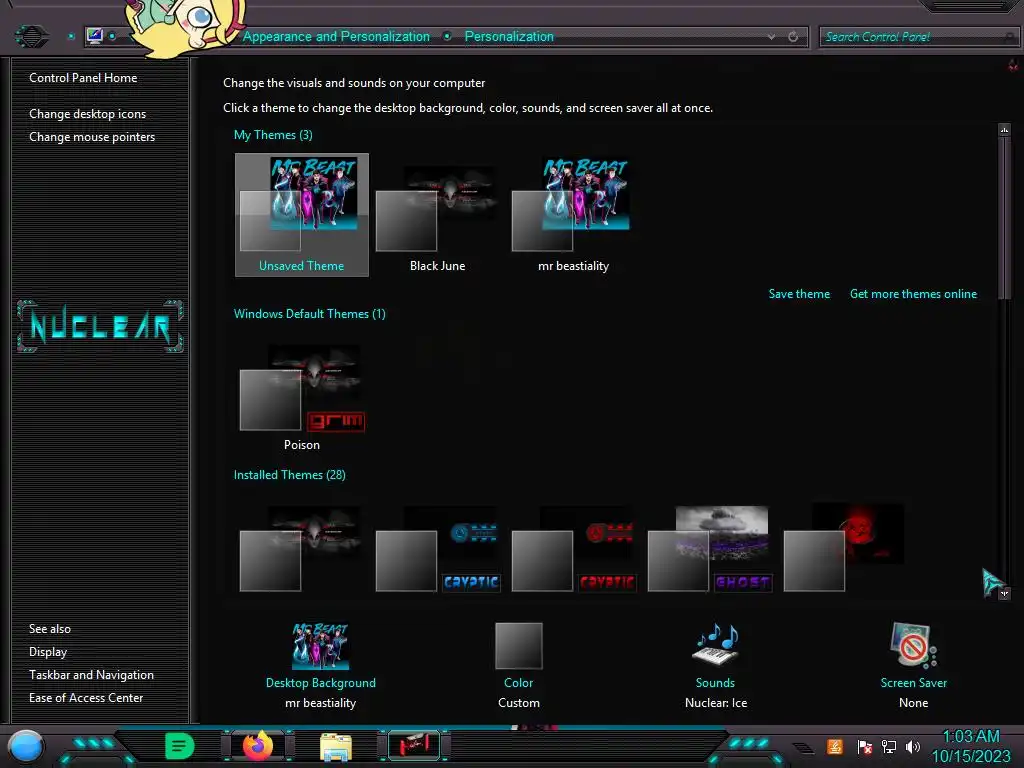
Task: Click the orange tray application icon
Action: pyautogui.click(x=835, y=746)
